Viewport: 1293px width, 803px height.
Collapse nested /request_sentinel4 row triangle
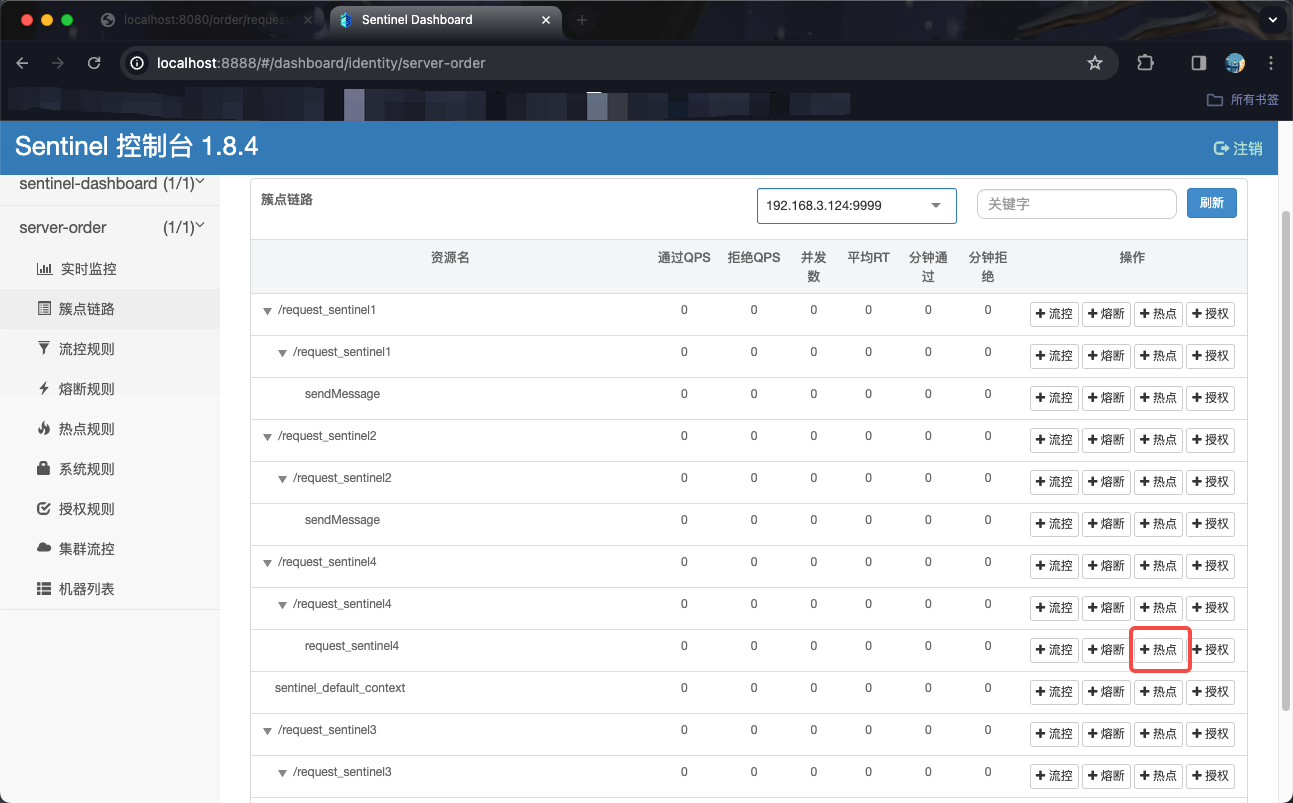283,605
